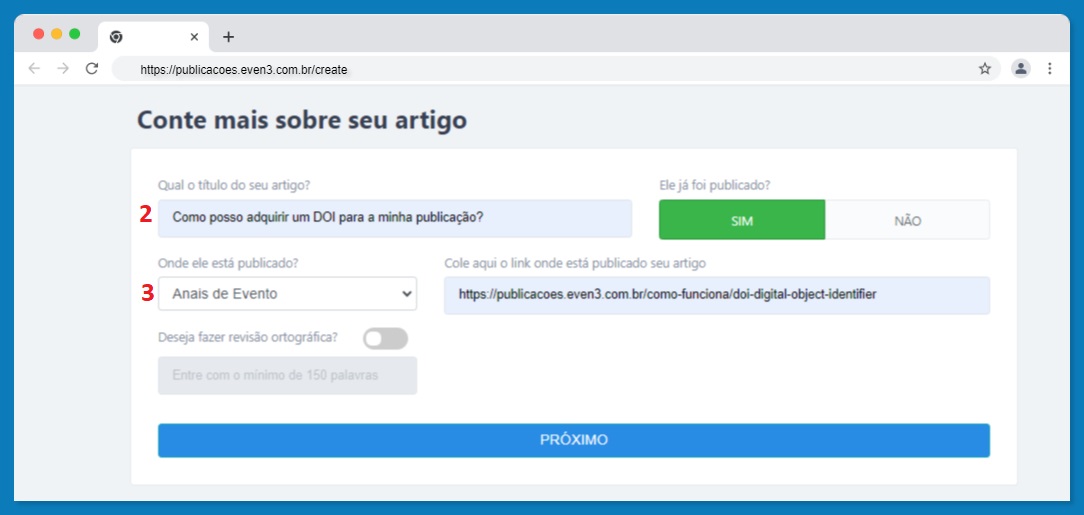1084x515 pixels.
Task: Open the browser profile avatar
Action: click(x=1020, y=68)
